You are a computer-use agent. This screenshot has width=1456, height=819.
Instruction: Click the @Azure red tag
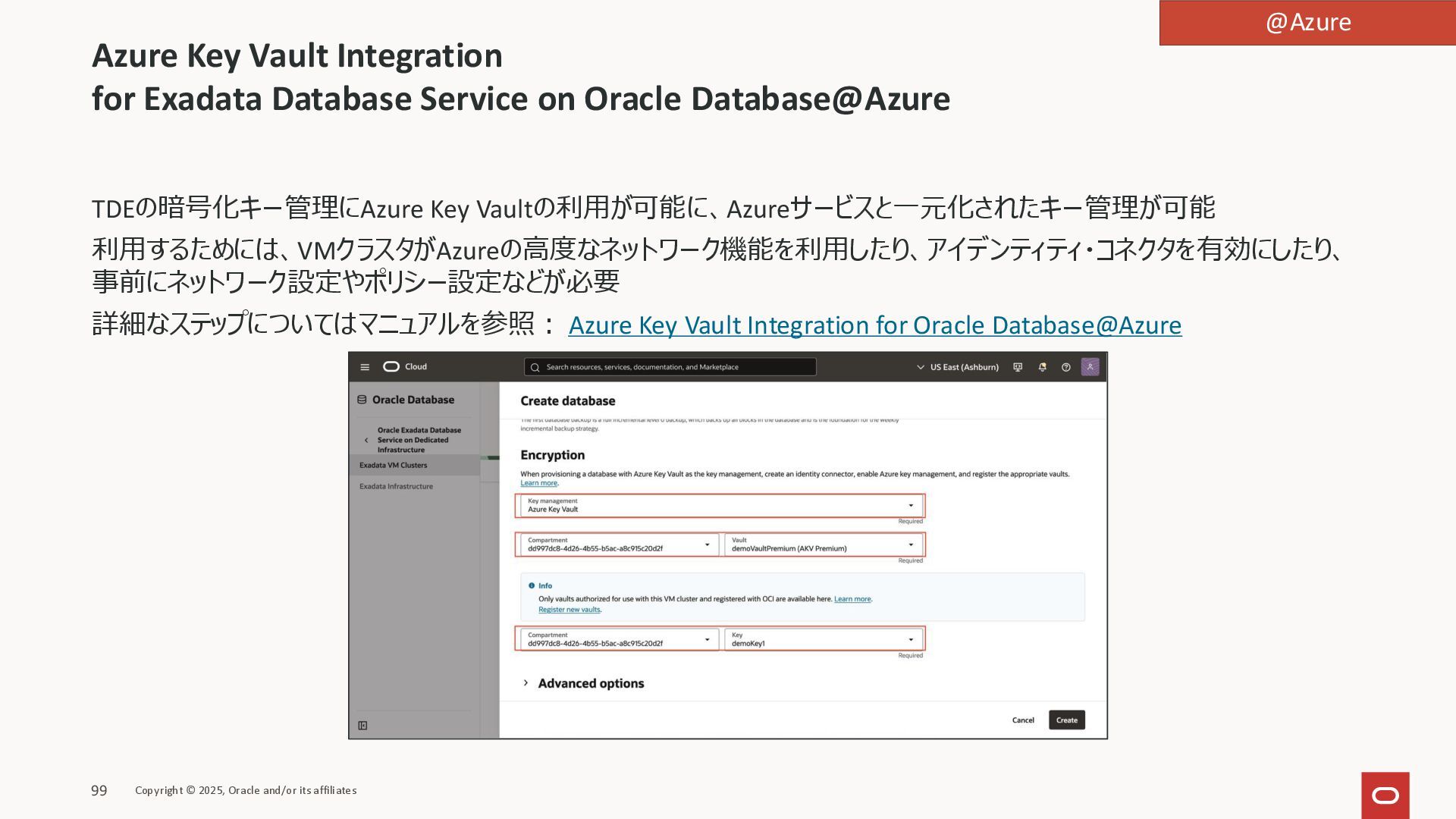(1307, 23)
